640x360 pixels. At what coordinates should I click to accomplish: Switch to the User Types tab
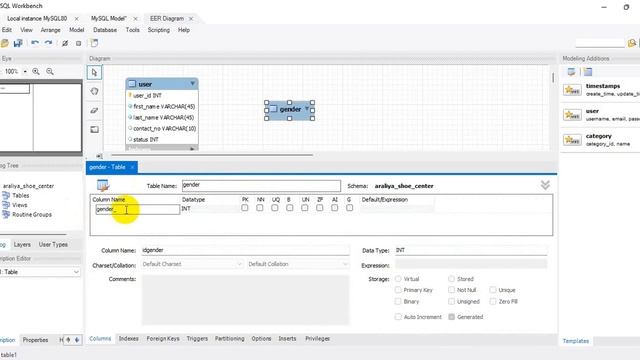point(53,244)
